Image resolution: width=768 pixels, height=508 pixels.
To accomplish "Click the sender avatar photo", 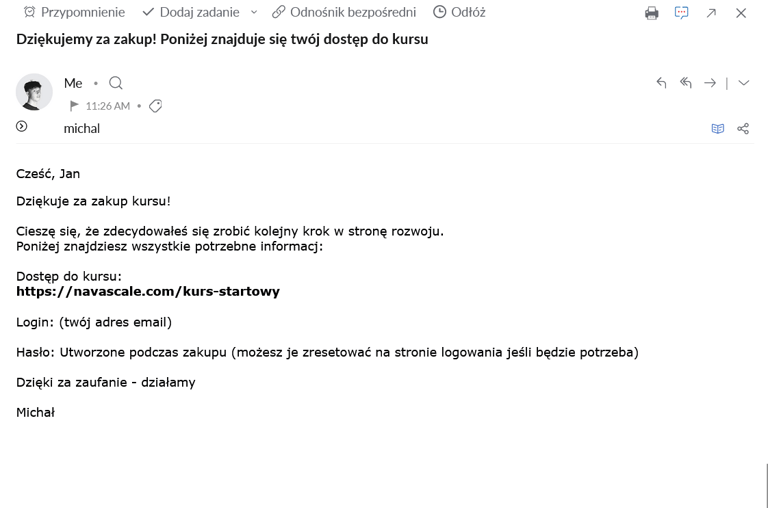I will click(34, 92).
